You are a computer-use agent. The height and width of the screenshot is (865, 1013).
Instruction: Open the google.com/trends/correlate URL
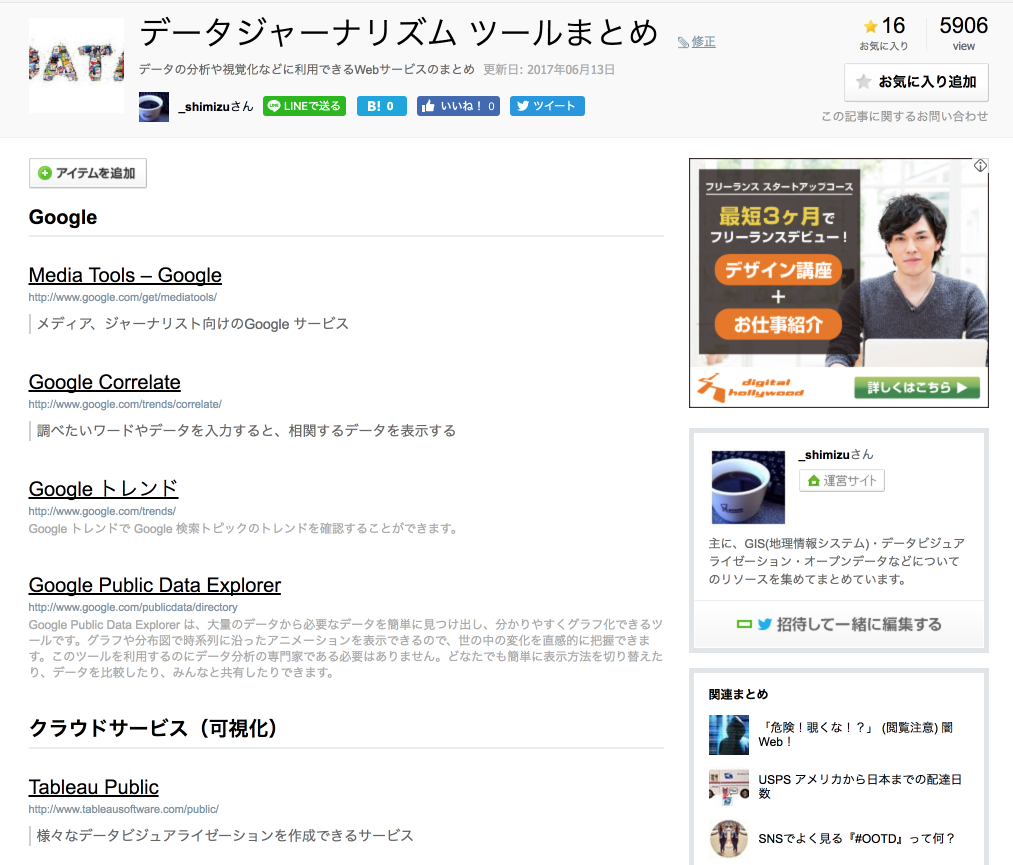[x=125, y=404]
